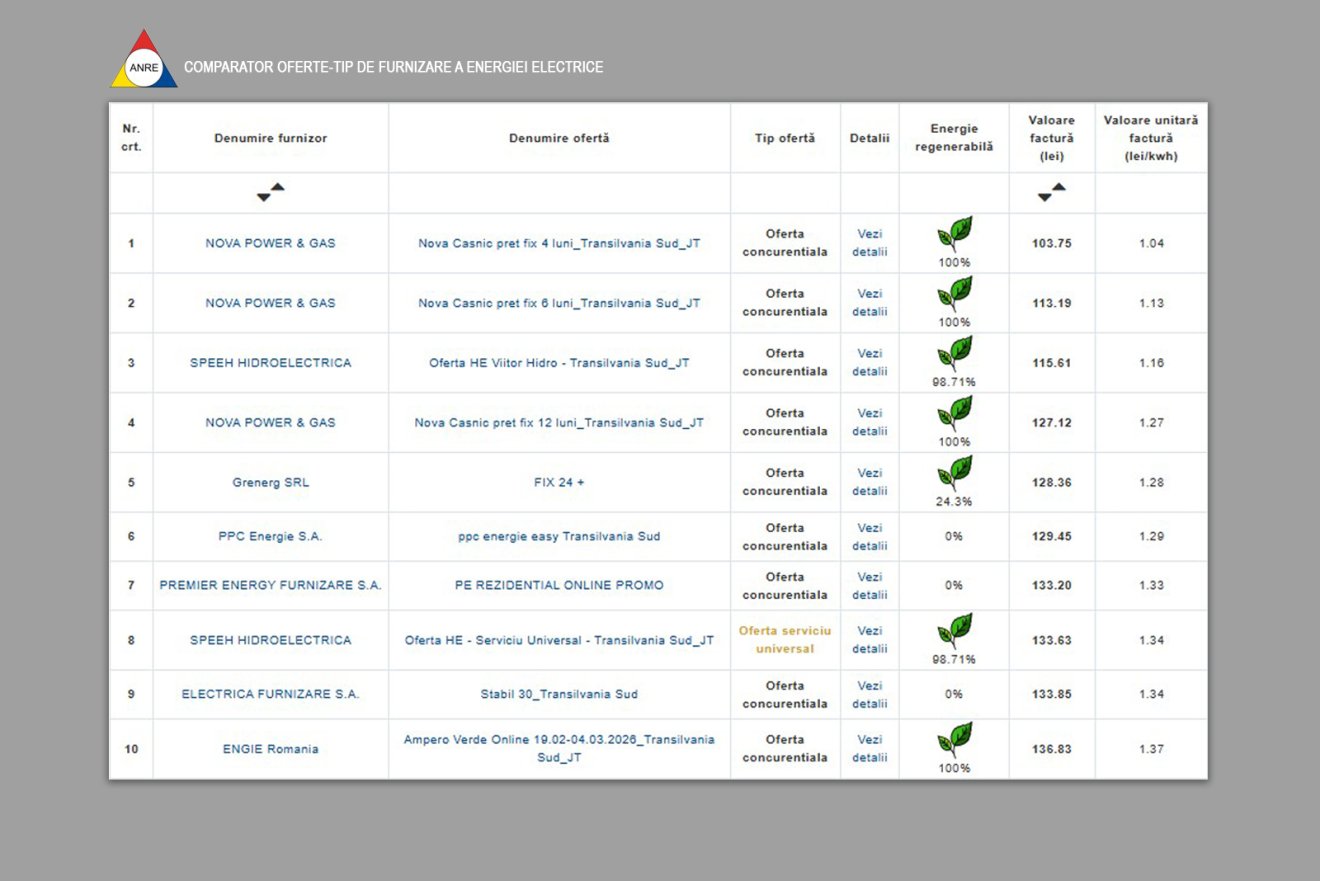Screen dimensions: 1320x881
Task: Select ELECTRICA FURNIZARE S.A. supplier link
Action: click(x=270, y=694)
